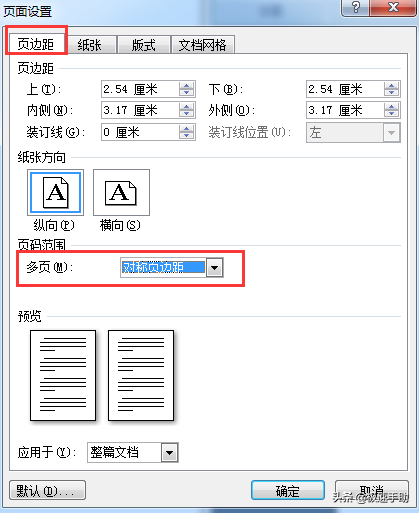Increase the 外侧 margin with up arrow
Screen dimensions: 419x513
391,107
